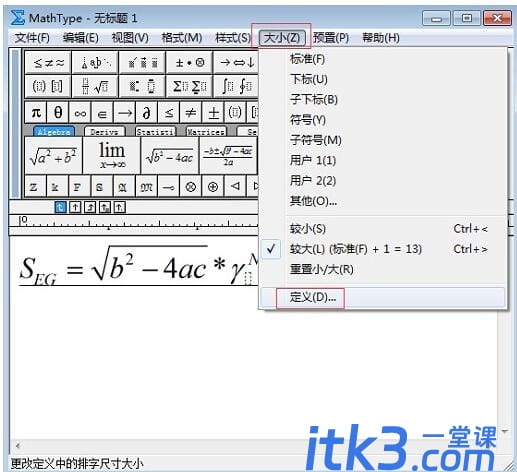This screenshot has width=517, height=472.
Task: Choose 子下标(B) size
Action: pos(382,99)
